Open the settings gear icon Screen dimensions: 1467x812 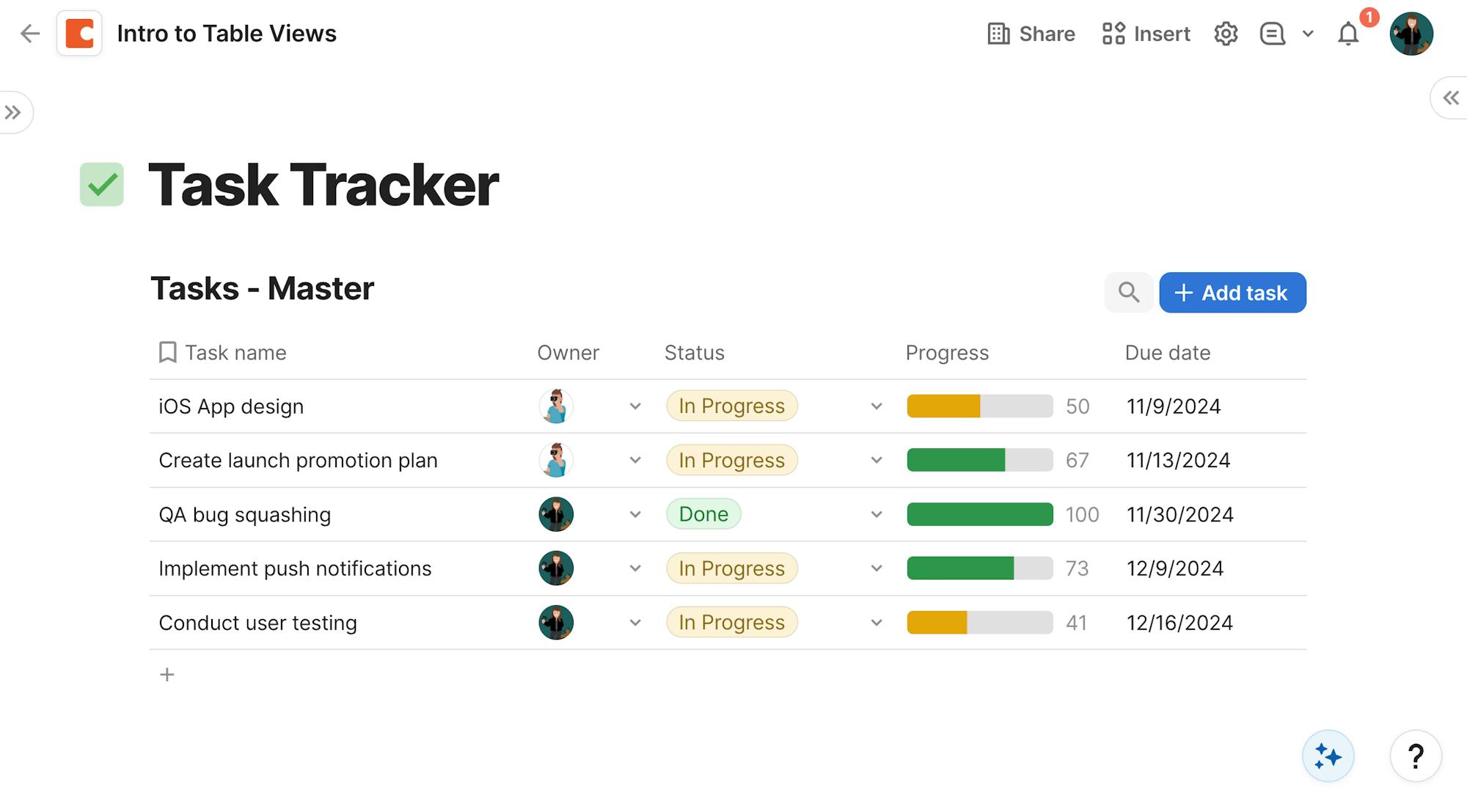pos(1226,34)
